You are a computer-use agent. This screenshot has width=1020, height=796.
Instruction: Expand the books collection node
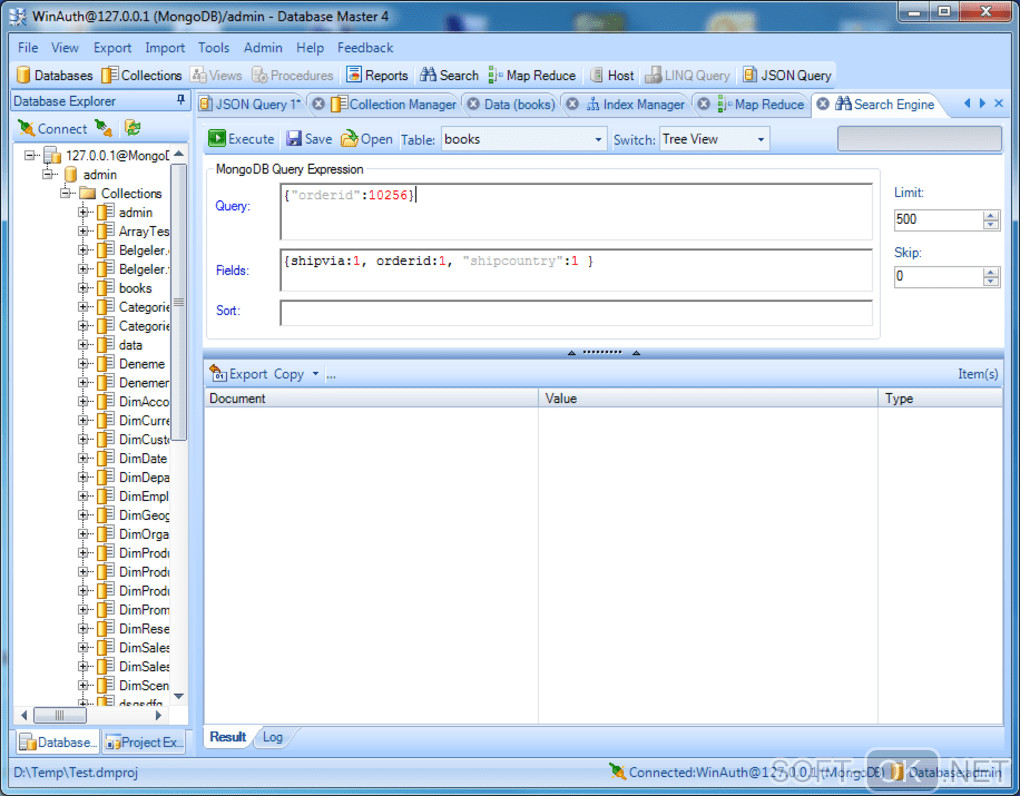[x=84, y=288]
